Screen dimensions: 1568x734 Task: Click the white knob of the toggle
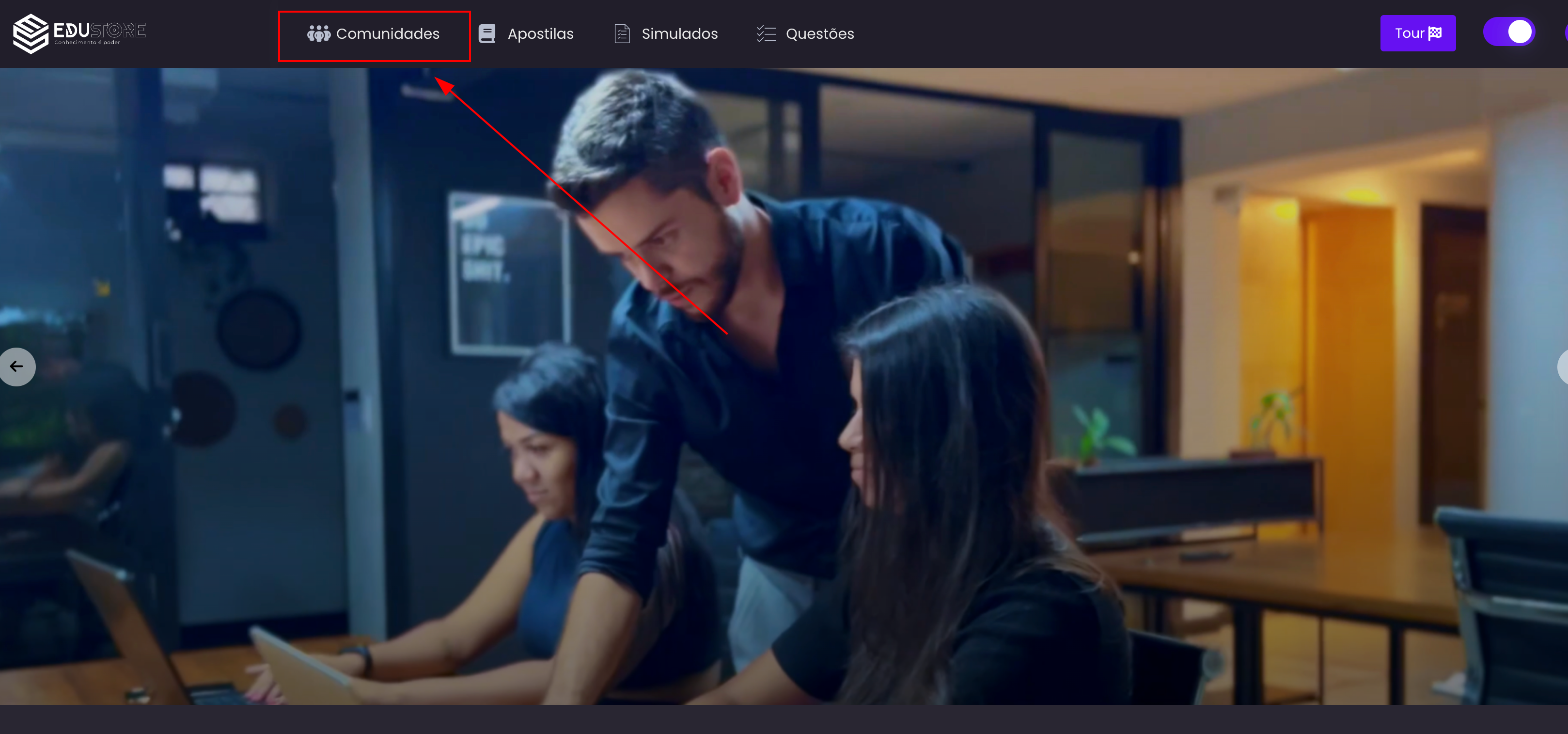point(1520,32)
